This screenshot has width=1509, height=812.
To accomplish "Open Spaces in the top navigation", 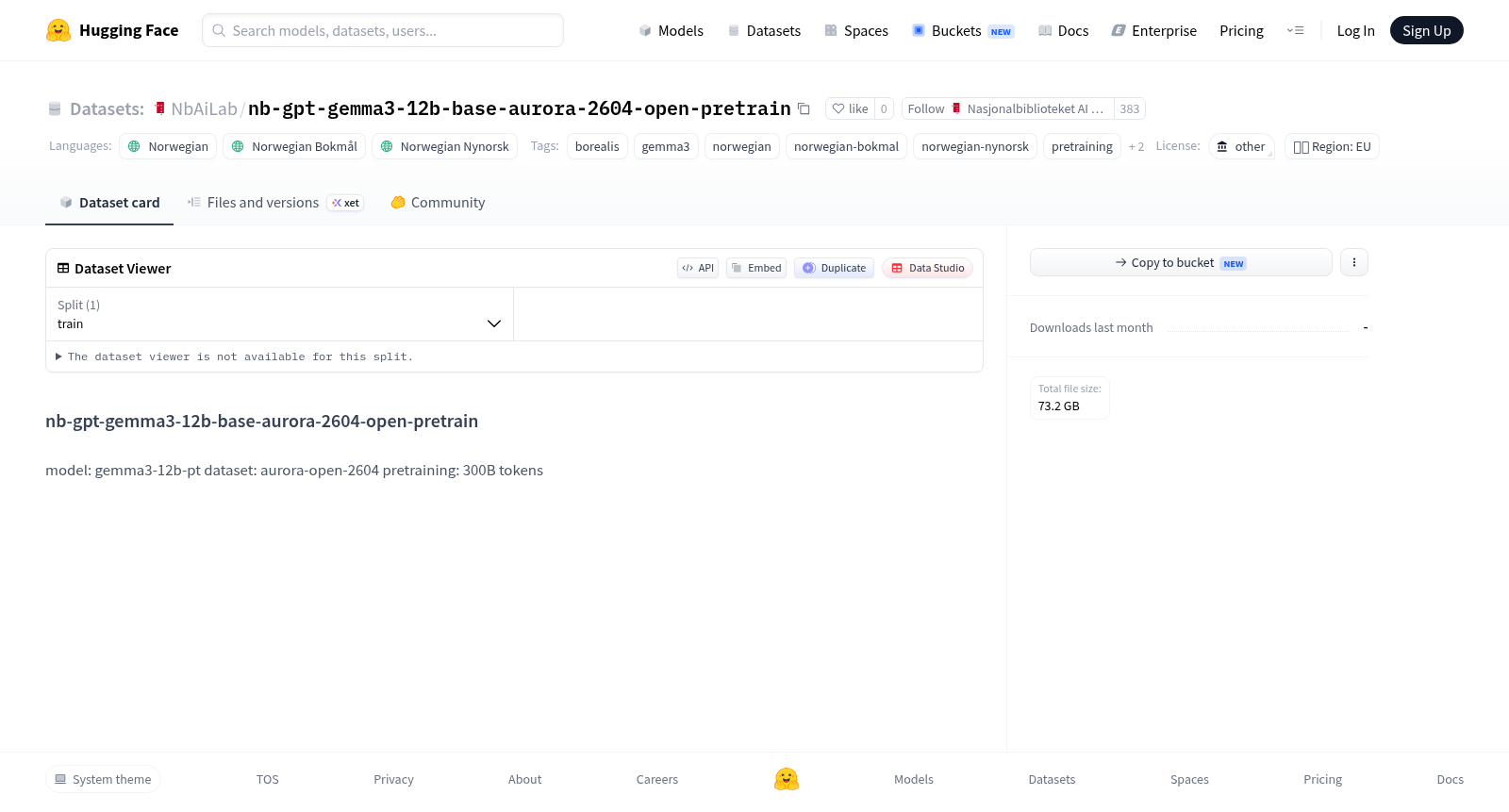I will [x=856, y=31].
